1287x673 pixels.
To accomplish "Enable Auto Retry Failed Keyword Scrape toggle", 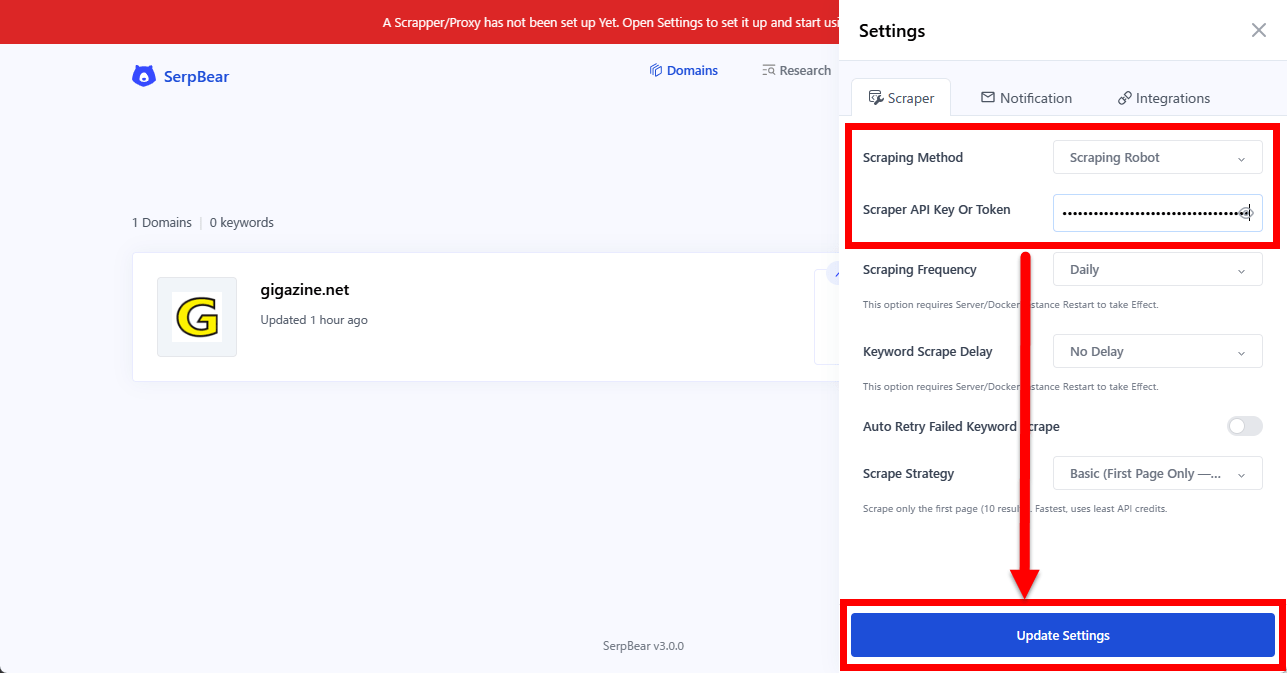I will point(1244,426).
